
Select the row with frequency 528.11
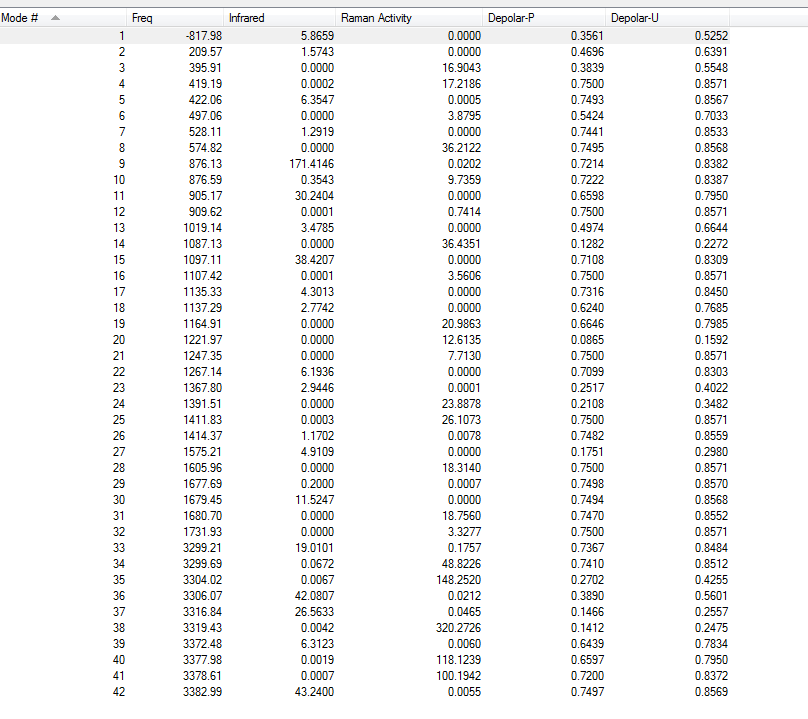tap(364, 131)
